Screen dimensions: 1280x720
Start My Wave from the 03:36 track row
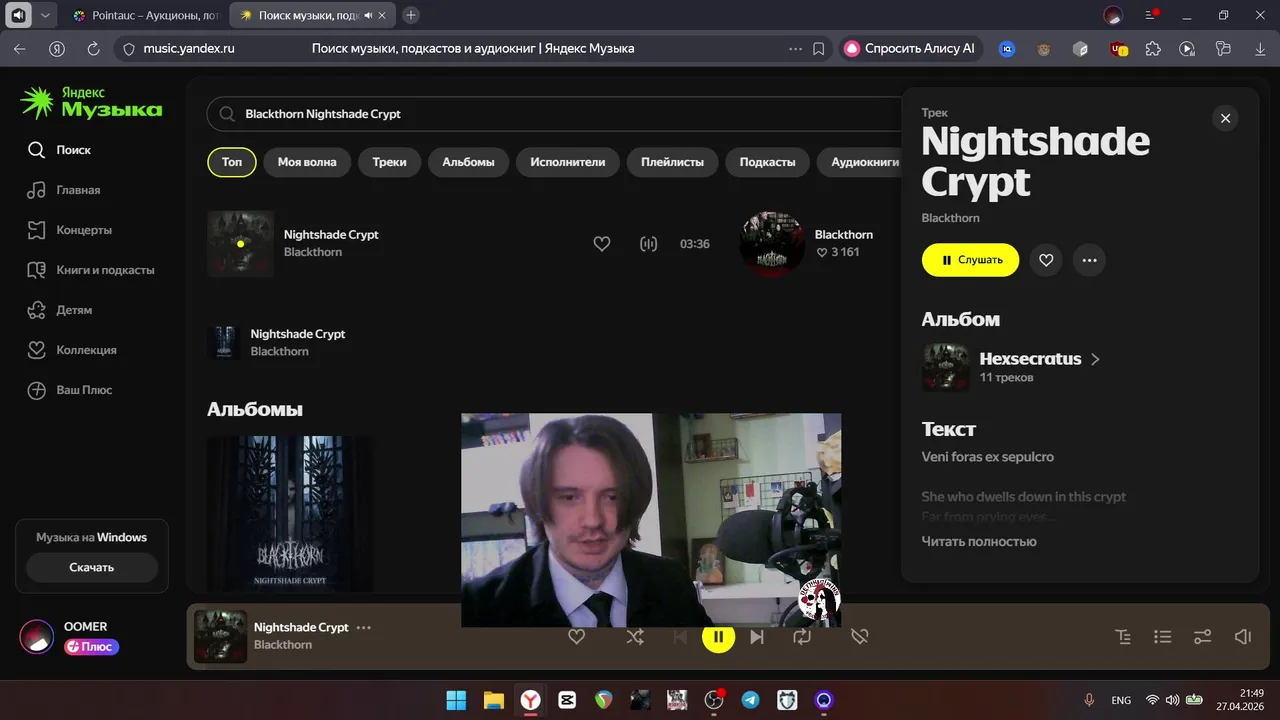point(649,243)
